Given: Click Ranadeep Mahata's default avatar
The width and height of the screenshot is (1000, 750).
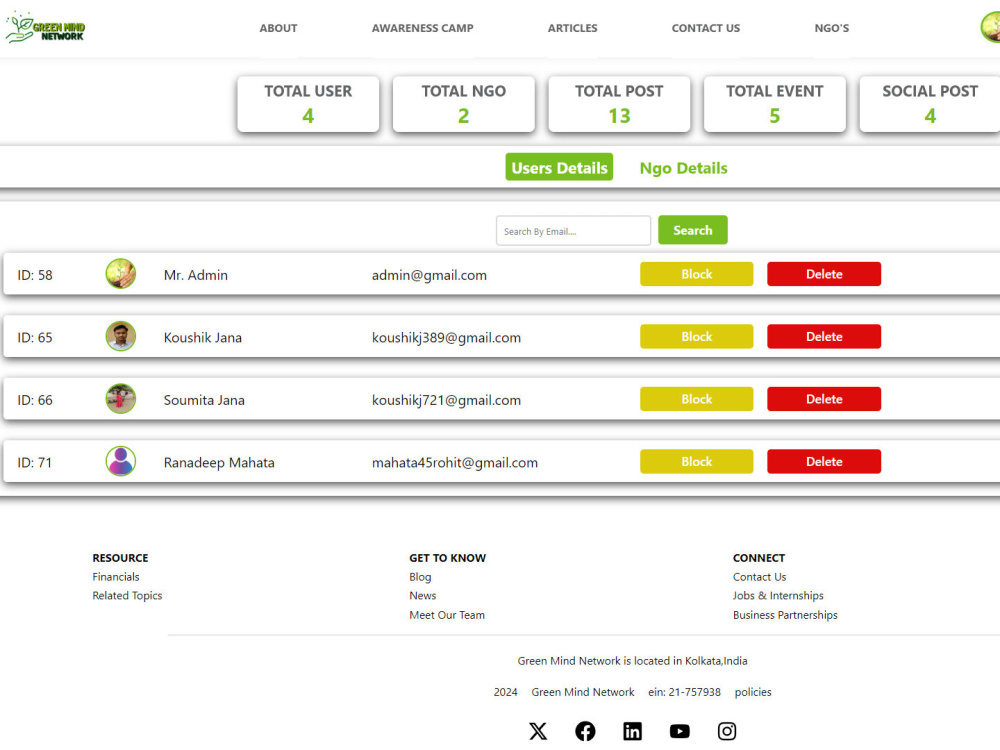Looking at the screenshot, I should (x=121, y=461).
